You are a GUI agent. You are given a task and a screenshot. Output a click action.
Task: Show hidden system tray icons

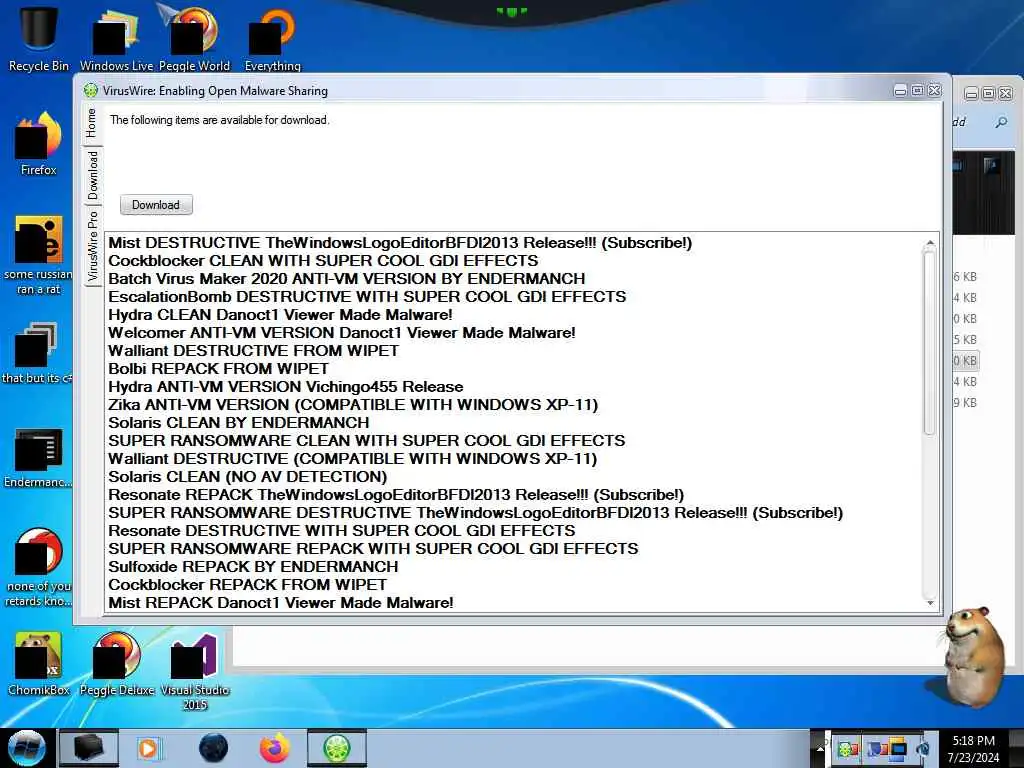pos(820,748)
